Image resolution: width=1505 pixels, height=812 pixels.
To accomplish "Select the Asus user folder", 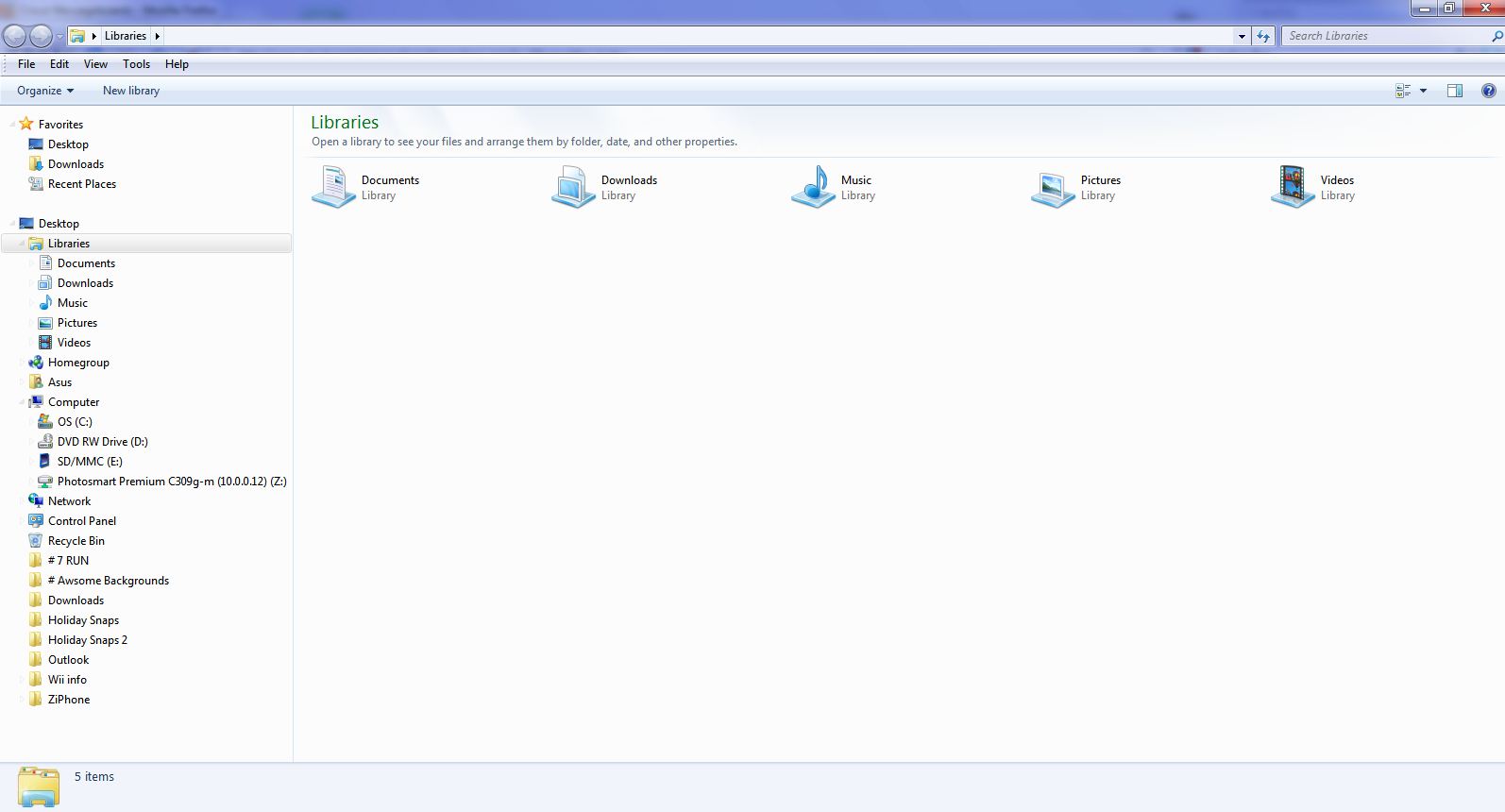I will point(59,382).
